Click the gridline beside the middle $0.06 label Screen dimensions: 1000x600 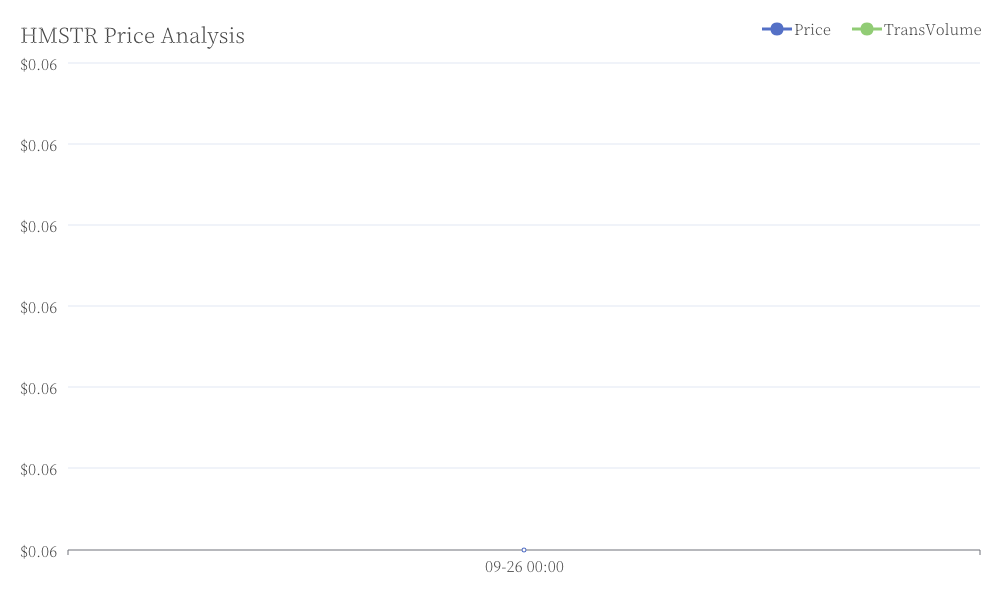[x=524, y=306]
